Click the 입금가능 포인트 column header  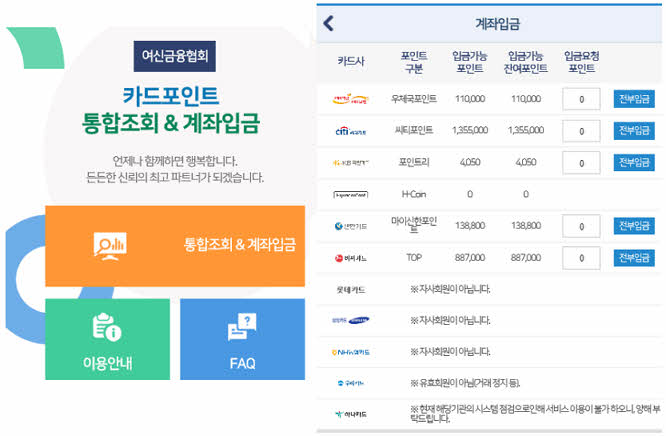pos(469,62)
